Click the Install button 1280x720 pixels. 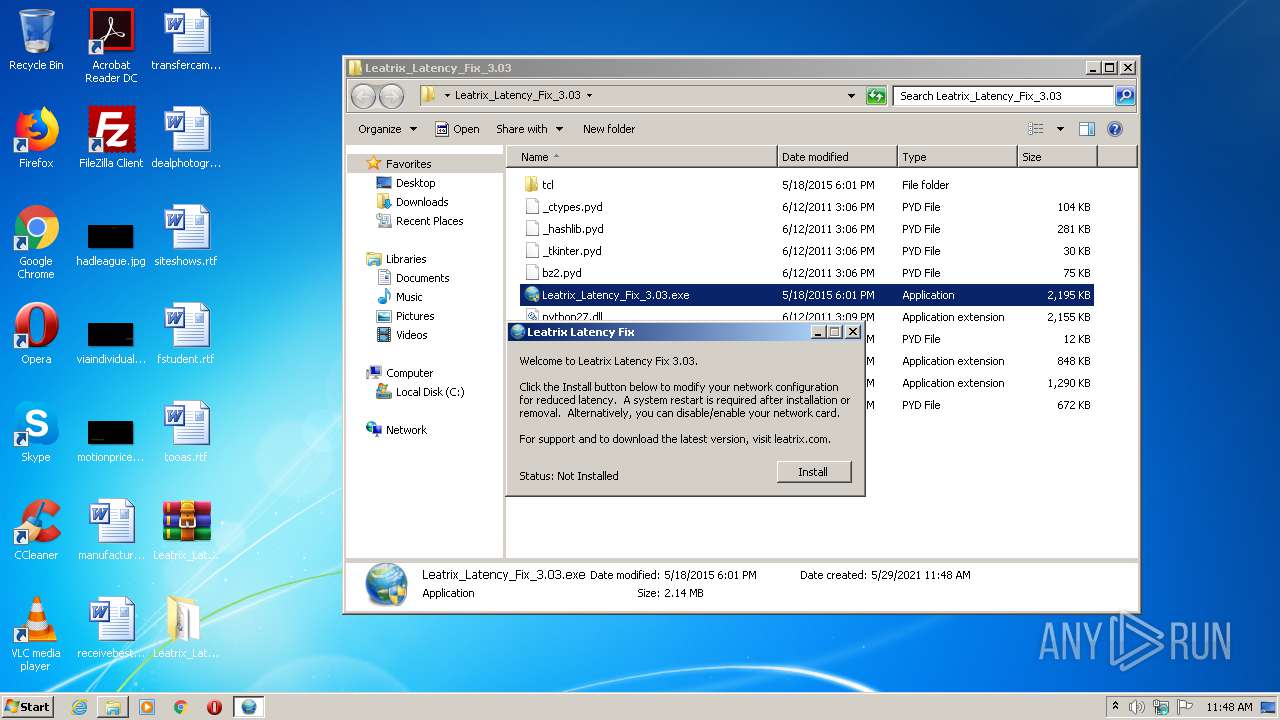coord(813,472)
